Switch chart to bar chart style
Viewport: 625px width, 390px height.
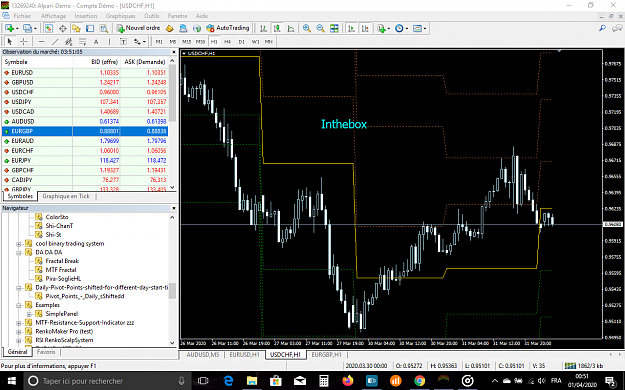(263, 28)
